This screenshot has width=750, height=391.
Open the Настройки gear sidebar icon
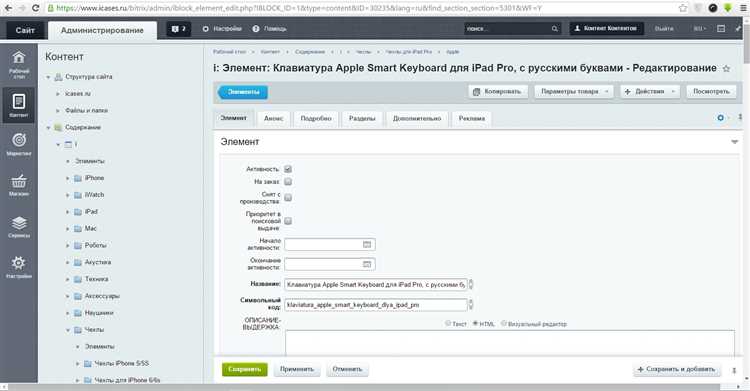[19, 267]
